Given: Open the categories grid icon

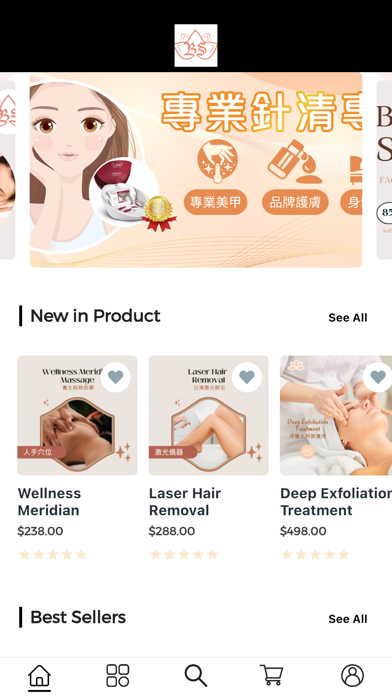Looking at the screenshot, I should point(118,676).
